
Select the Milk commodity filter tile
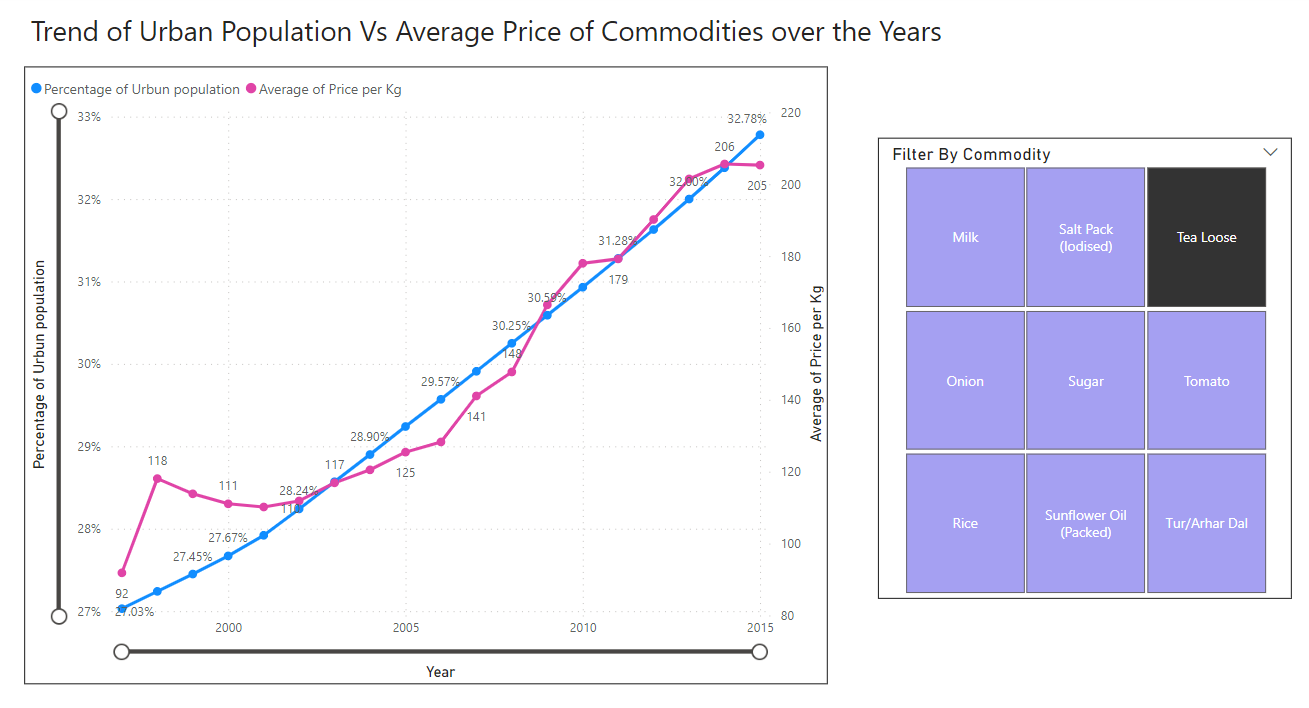(964, 237)
